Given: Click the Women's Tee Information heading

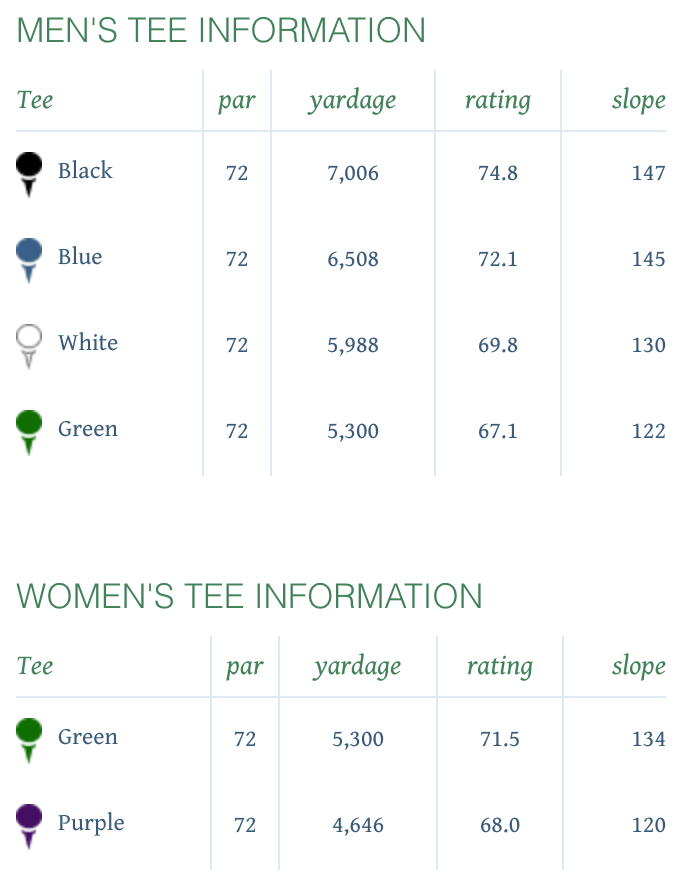Looking at the screenshot, I should coord(249,596).
